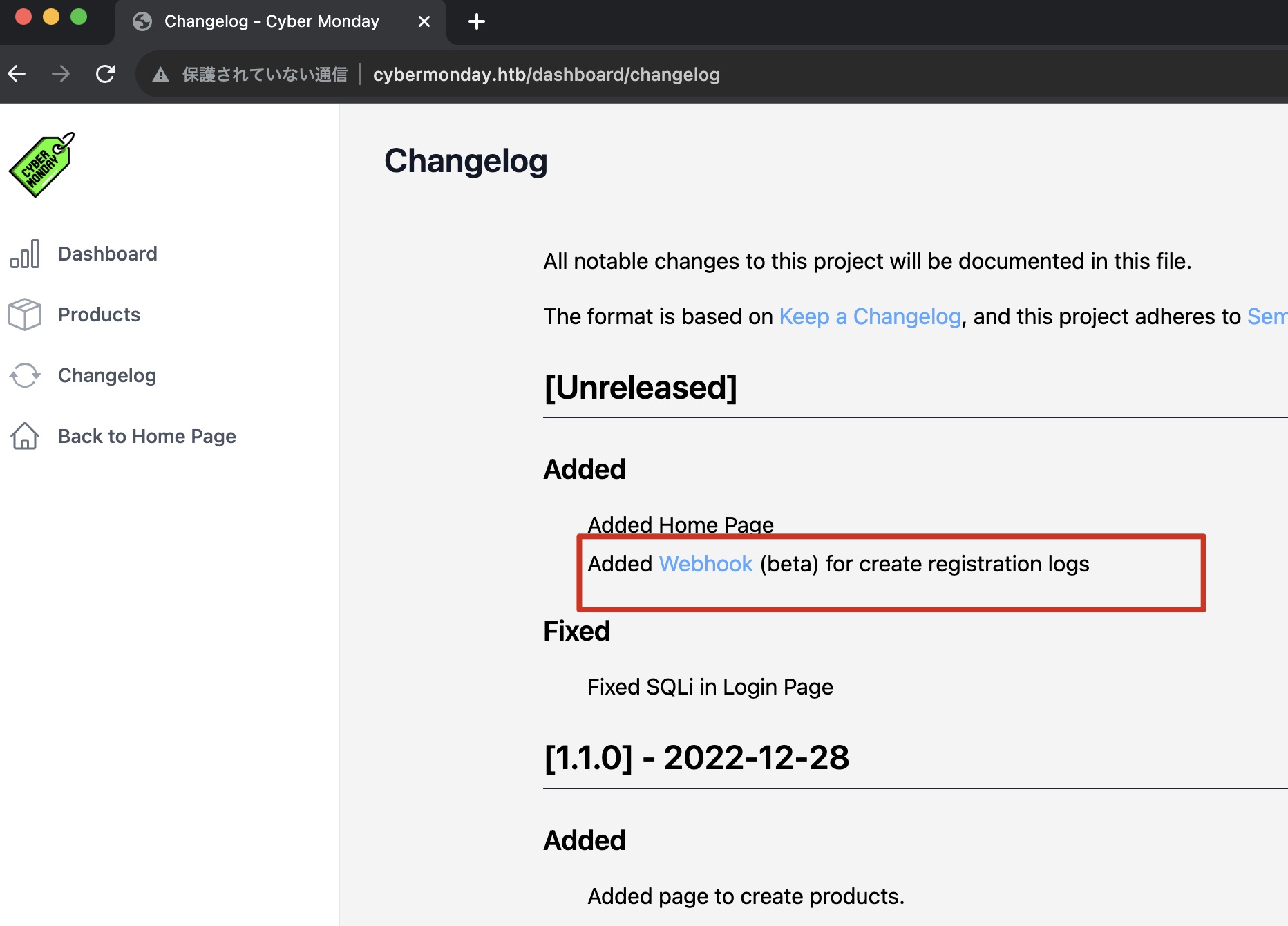Select the Changelog - Cyber Monday tab
This screenshot has width=1288, height=926.
point(281,22)
